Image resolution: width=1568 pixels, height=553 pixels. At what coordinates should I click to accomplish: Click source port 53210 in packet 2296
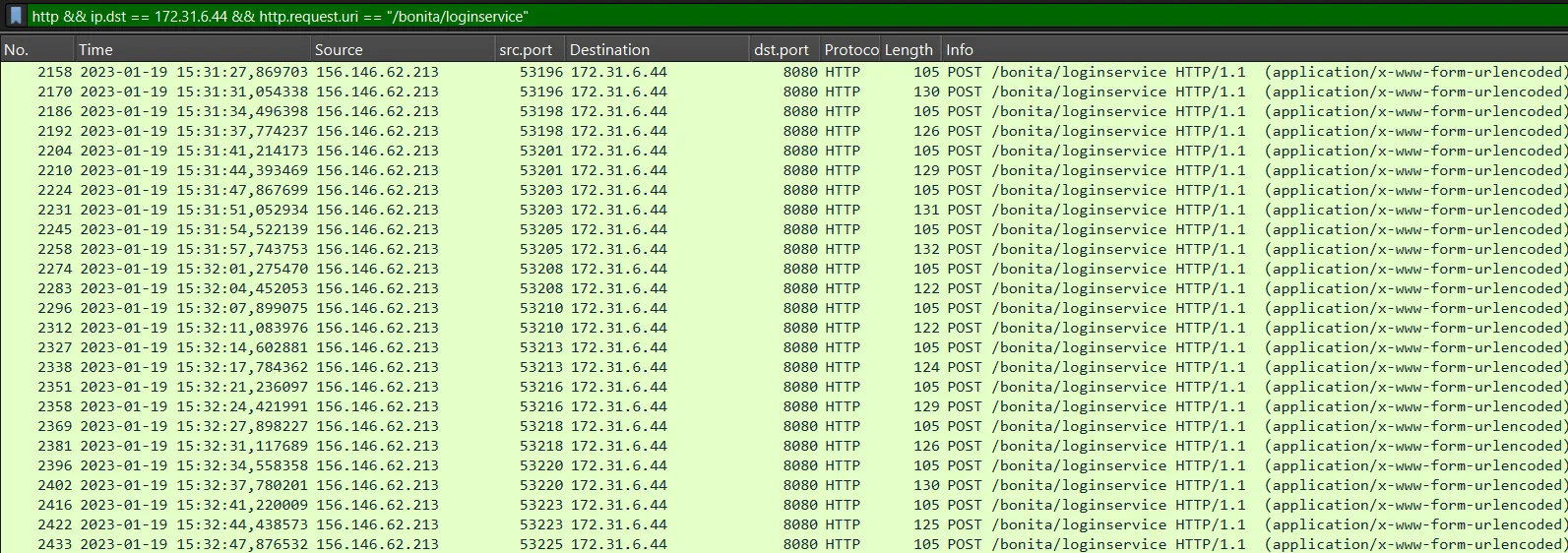click(541, 308)
